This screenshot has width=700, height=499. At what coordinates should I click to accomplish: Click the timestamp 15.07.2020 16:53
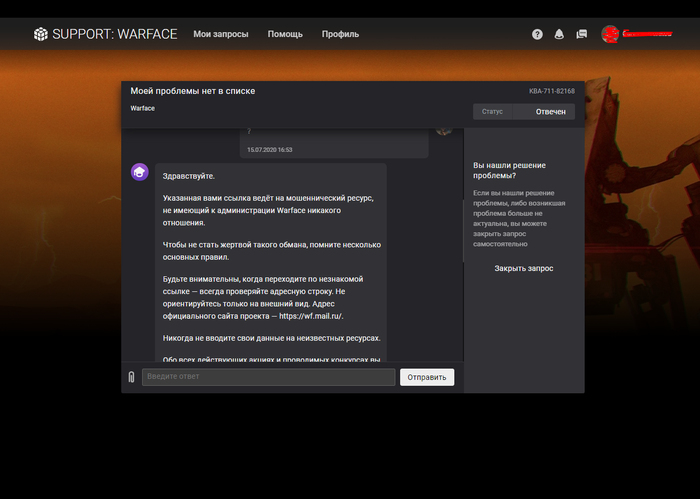point(270,150)
